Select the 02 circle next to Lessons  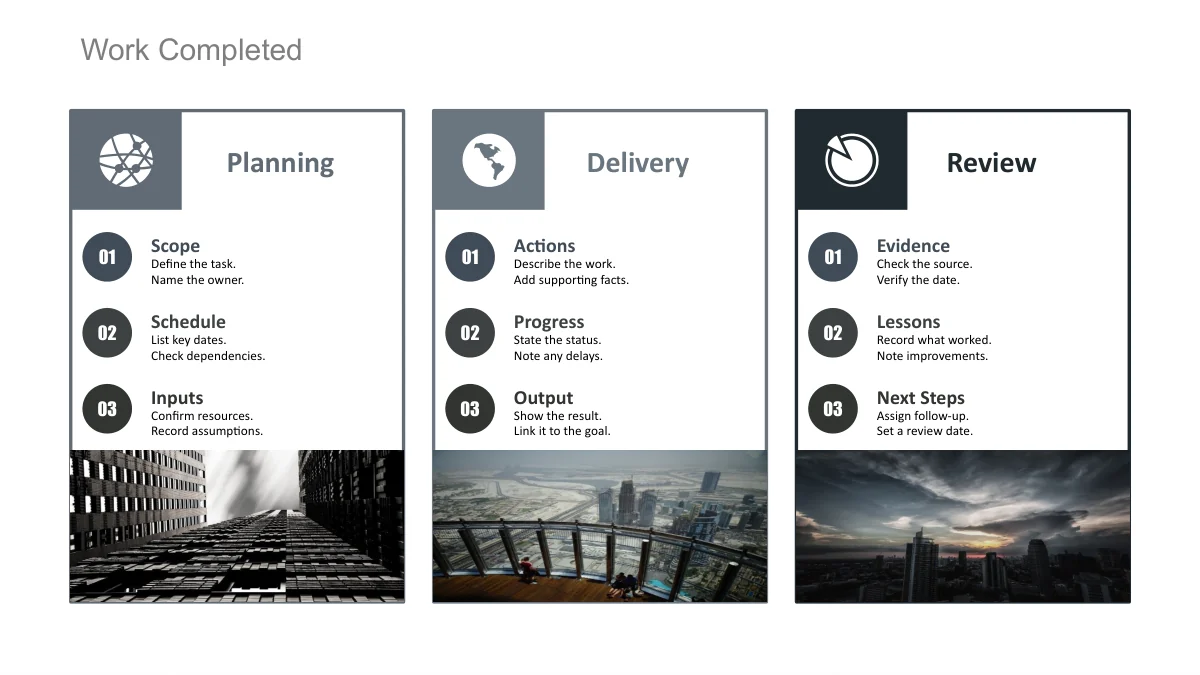(833, 333)
